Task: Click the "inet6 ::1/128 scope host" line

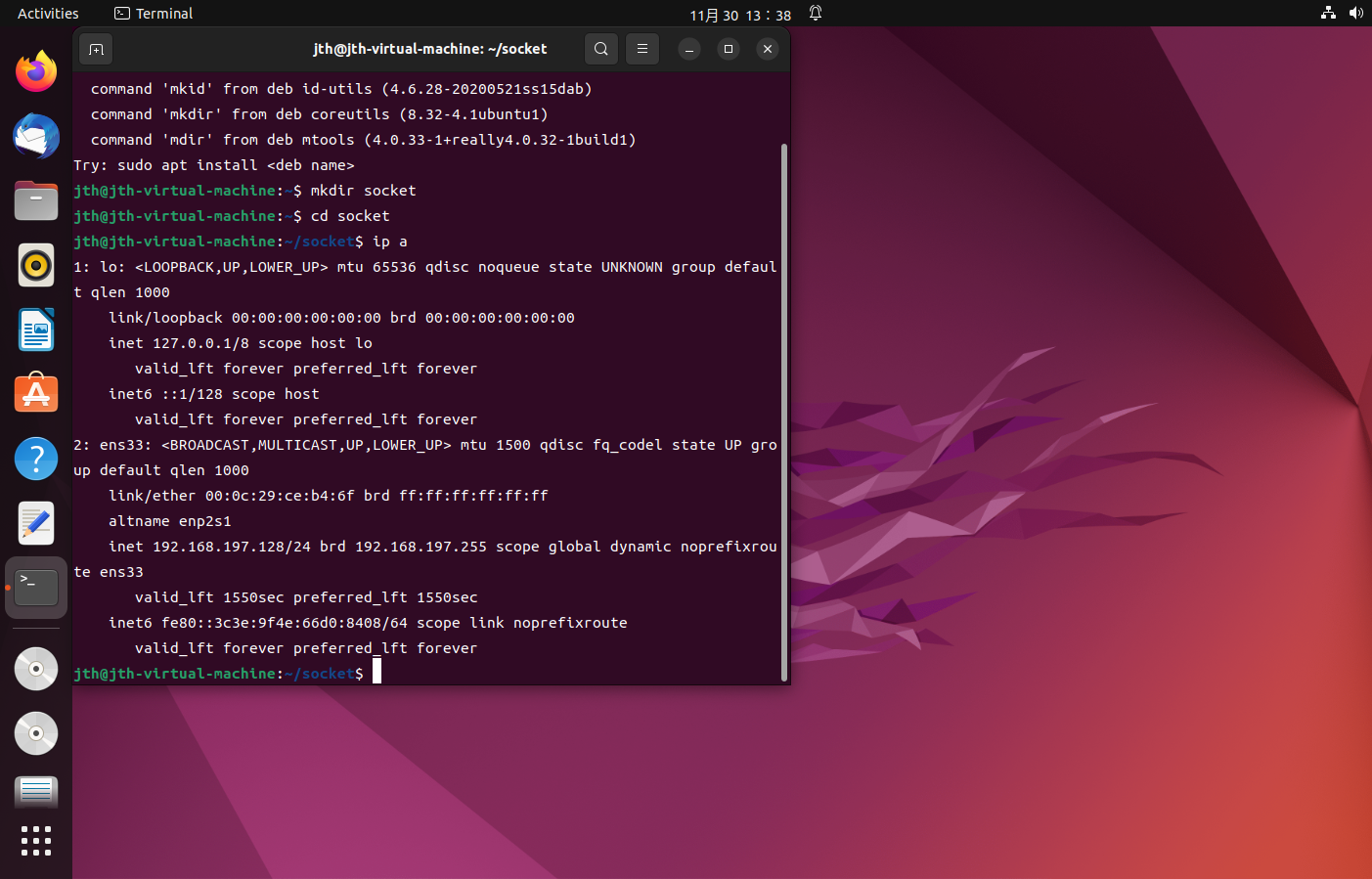Action: pyautogui.click(x=214, y=394)
